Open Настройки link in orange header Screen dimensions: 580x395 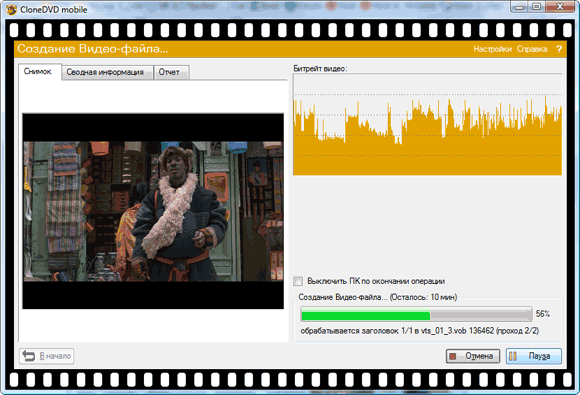pyautogui.click(x=492, y=49)
